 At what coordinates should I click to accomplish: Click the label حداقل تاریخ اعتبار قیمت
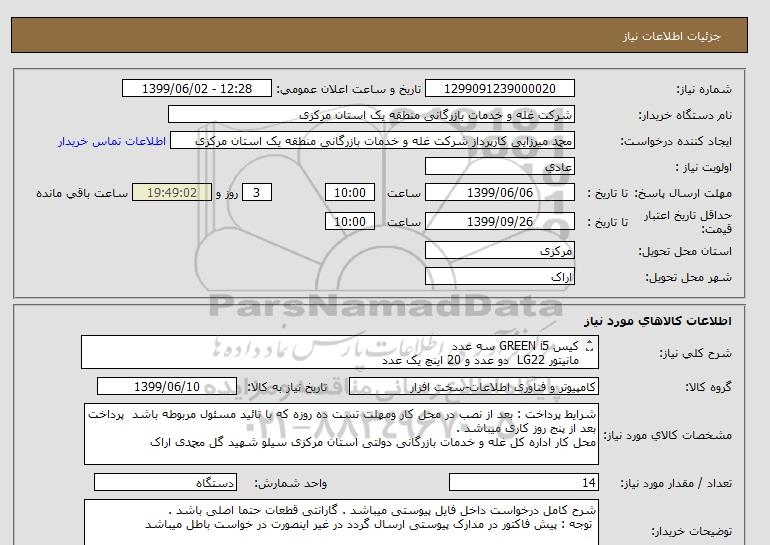click(688, 222)
